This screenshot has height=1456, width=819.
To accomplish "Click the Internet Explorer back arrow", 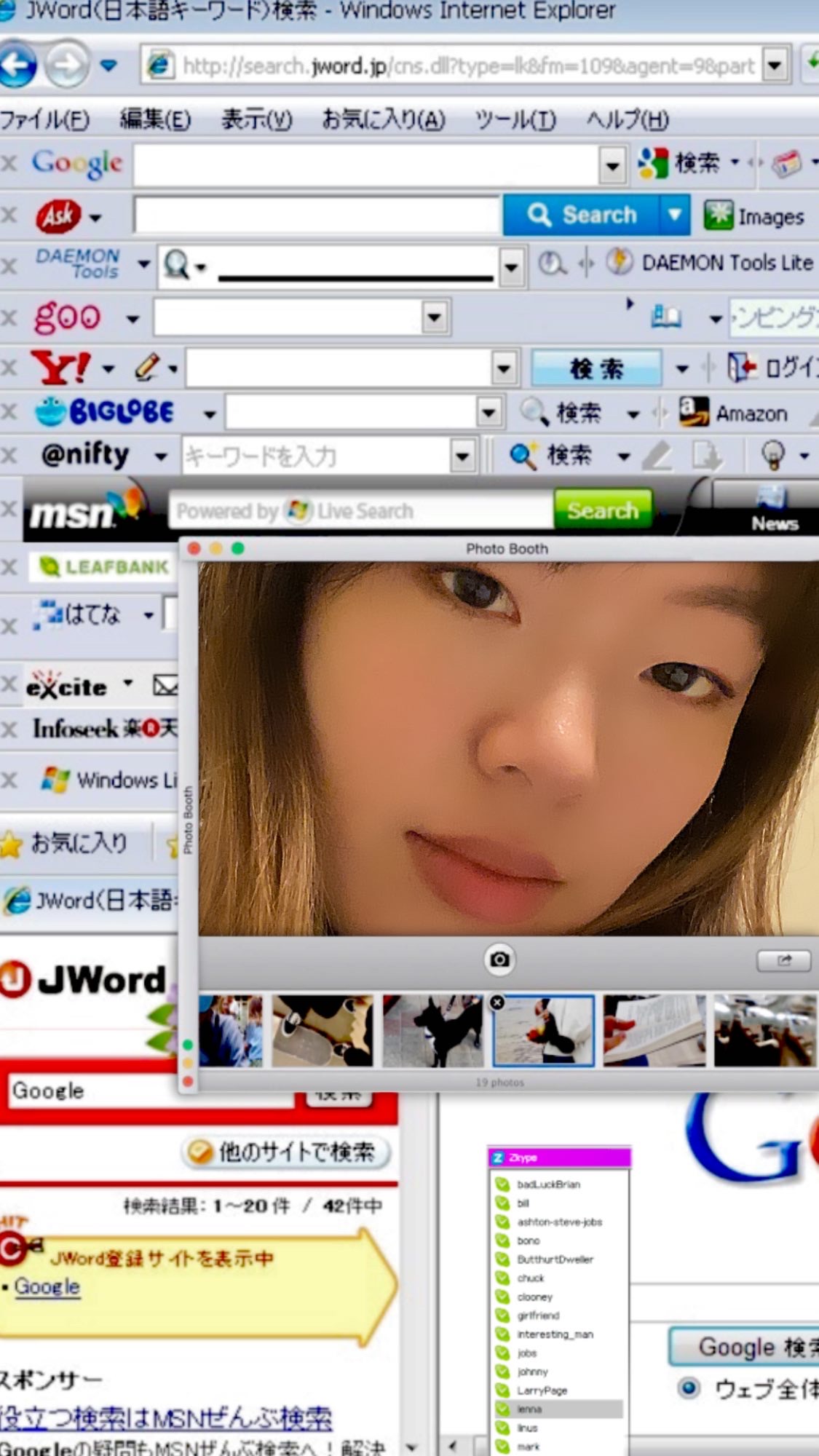I will coord(17,66).
